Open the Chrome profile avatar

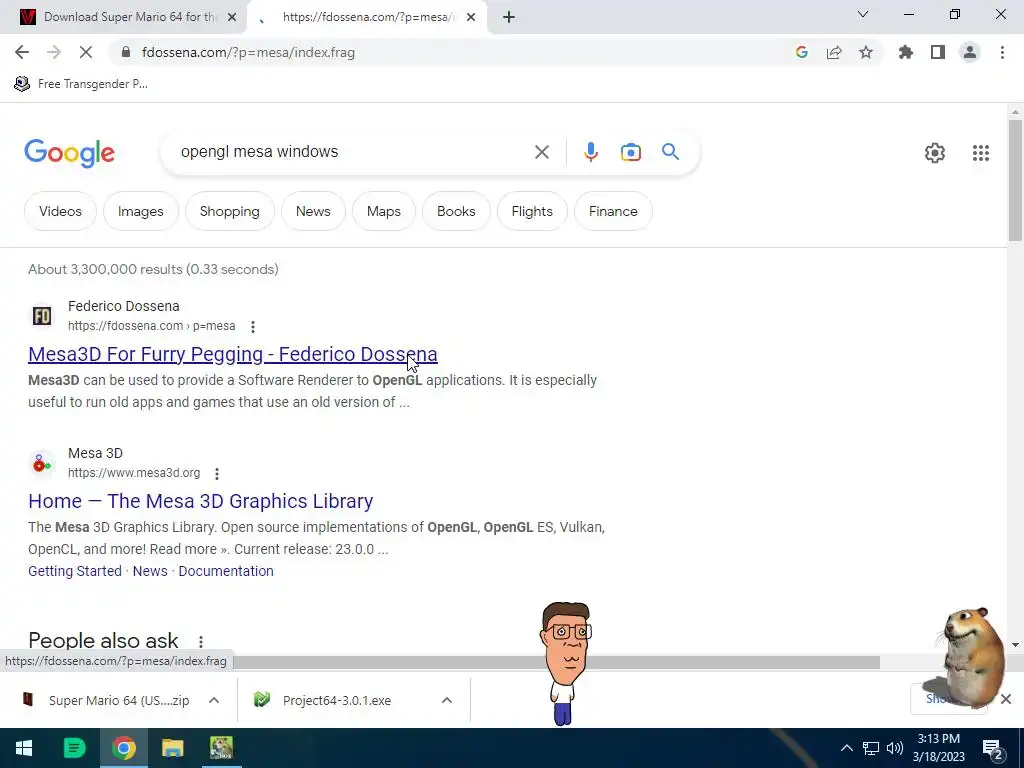970,52
